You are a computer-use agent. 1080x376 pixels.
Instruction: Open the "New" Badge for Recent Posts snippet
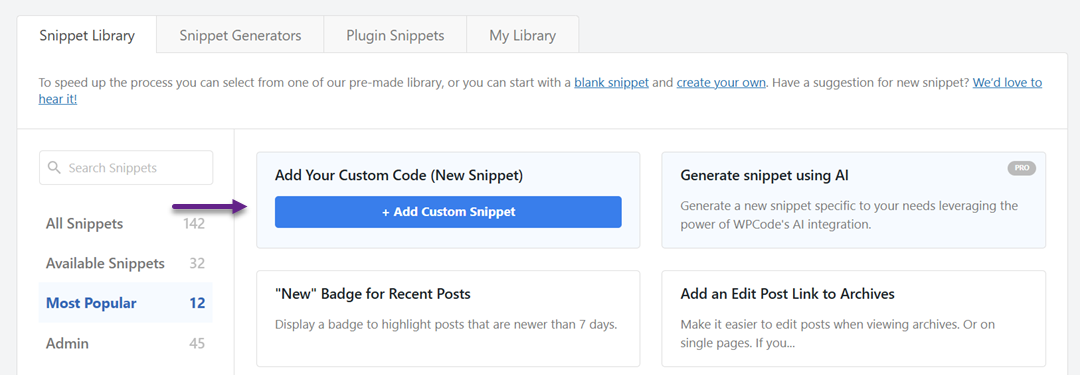pos(448,318)
